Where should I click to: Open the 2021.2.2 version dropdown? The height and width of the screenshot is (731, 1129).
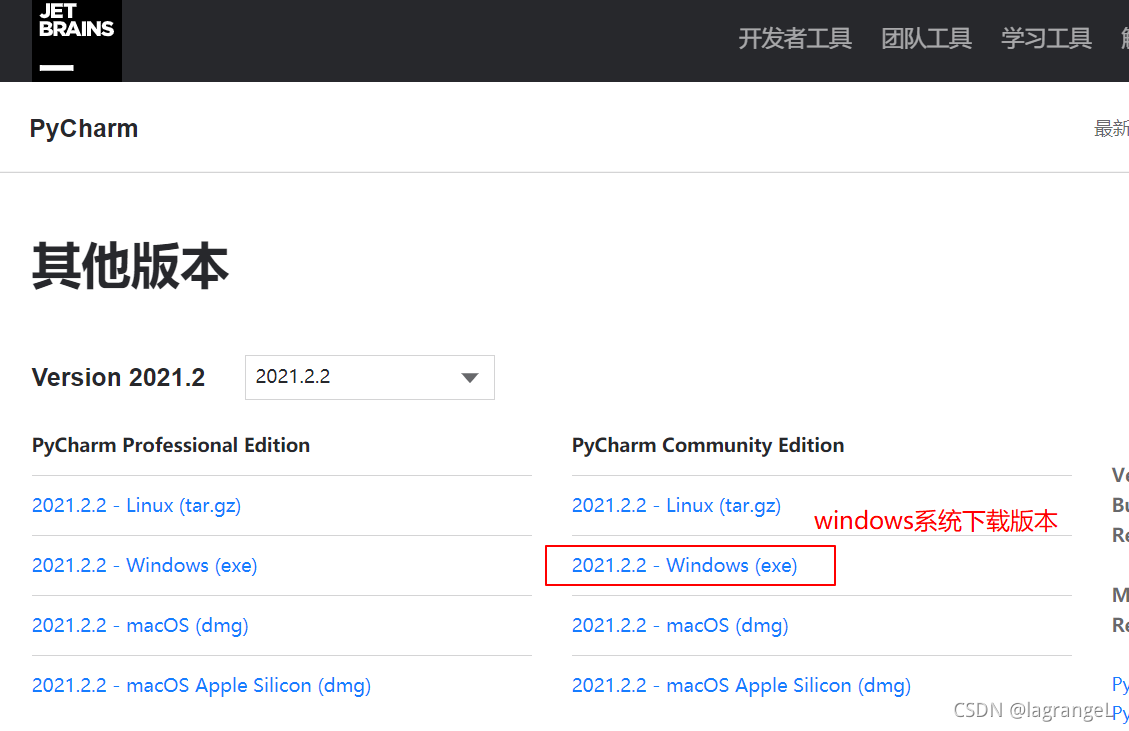point(369,377)
